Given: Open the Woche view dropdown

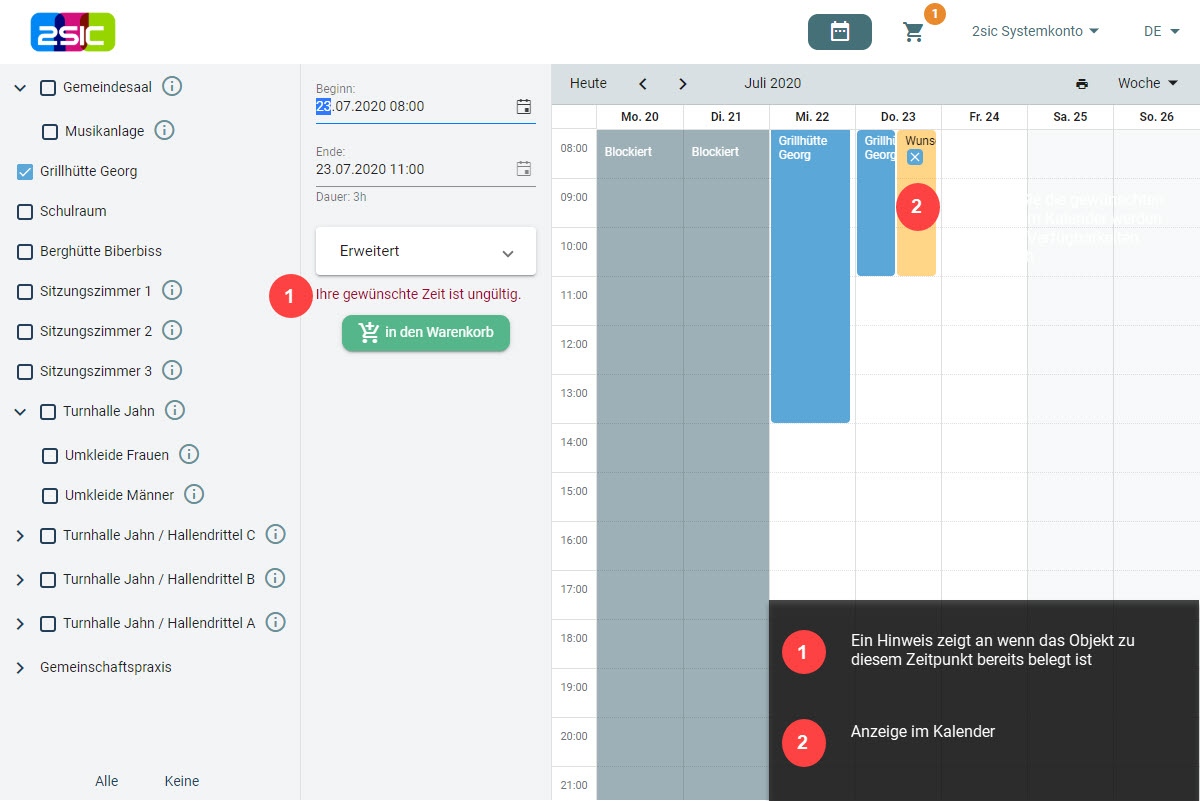Looking at the screenshot, I should [1147, 84].
